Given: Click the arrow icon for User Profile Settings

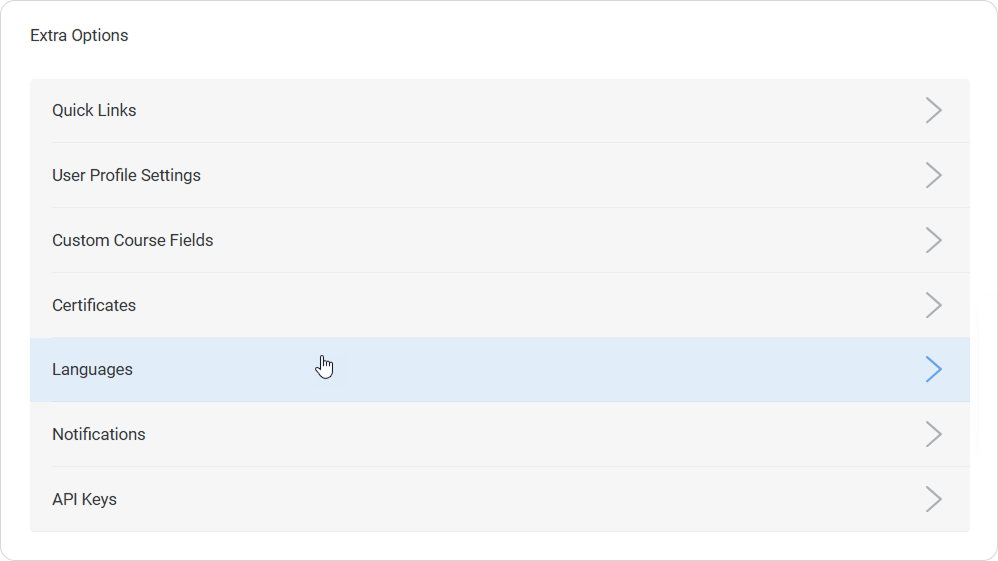Looking at the screenshot, I should click(933, 175).
